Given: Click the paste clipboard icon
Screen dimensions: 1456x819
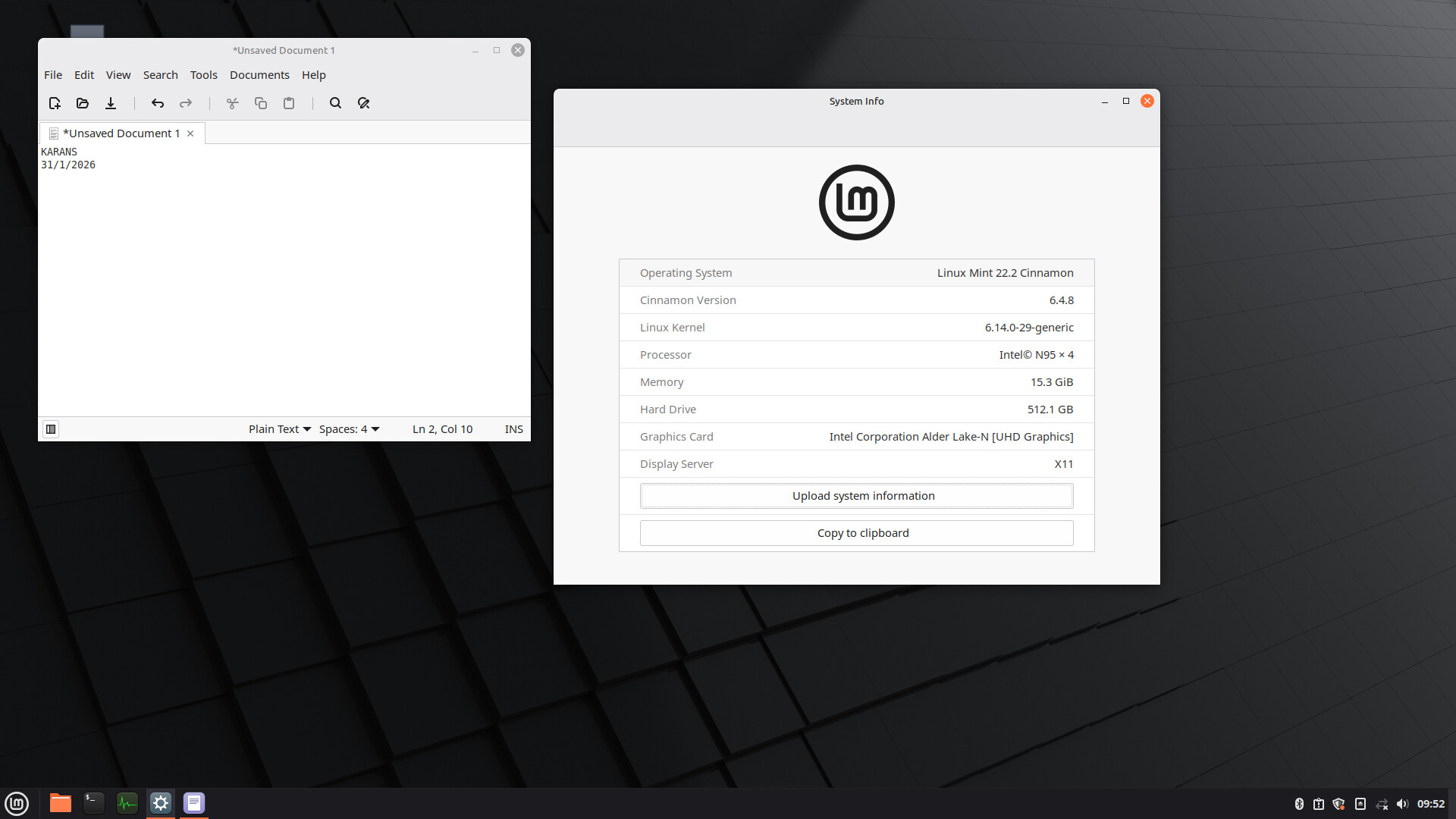Looking at the screenshot, I should tap(289, 103).
